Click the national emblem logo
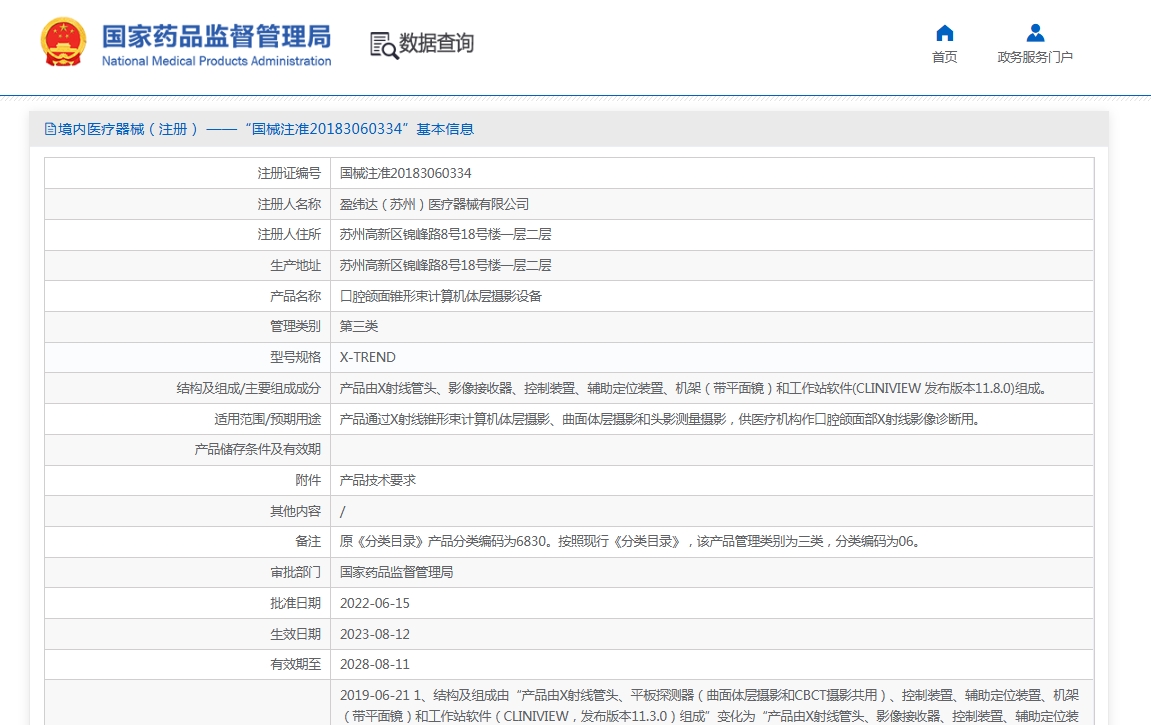Viewport: 1151px width, 725px height. pos(63,43)
